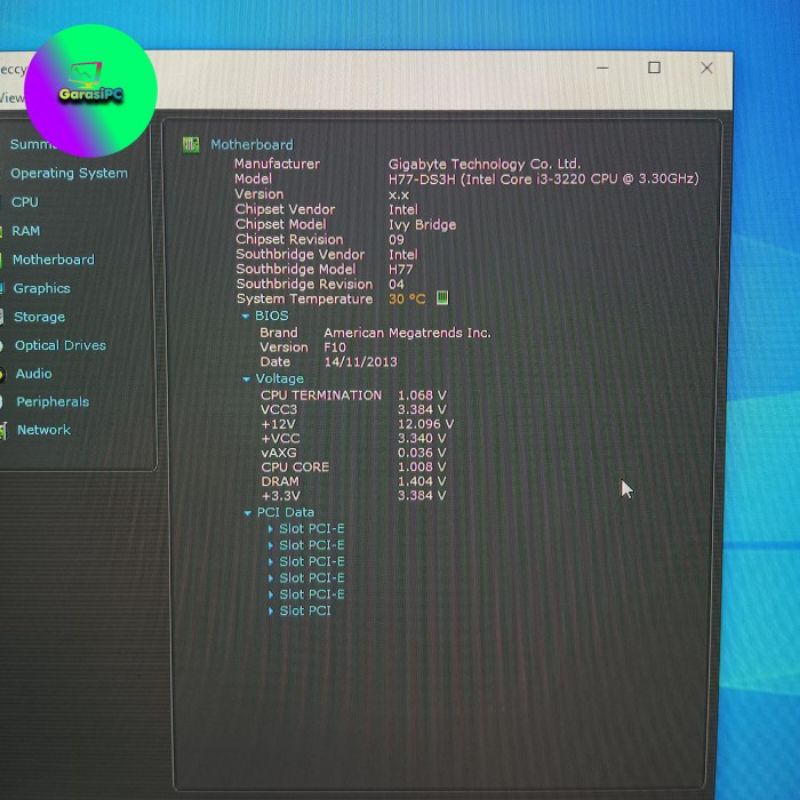Select Optical Drives in sidebar
This screenshot has width=800, height=800.
(60, 345)
